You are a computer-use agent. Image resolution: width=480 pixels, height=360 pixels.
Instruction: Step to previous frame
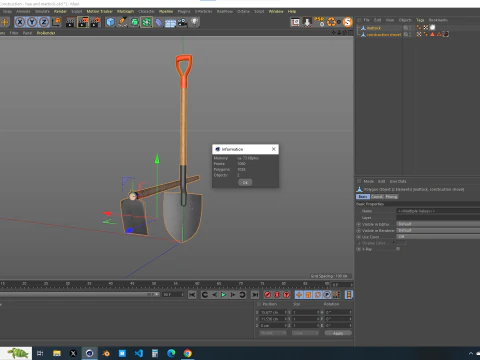pos(214,295)
